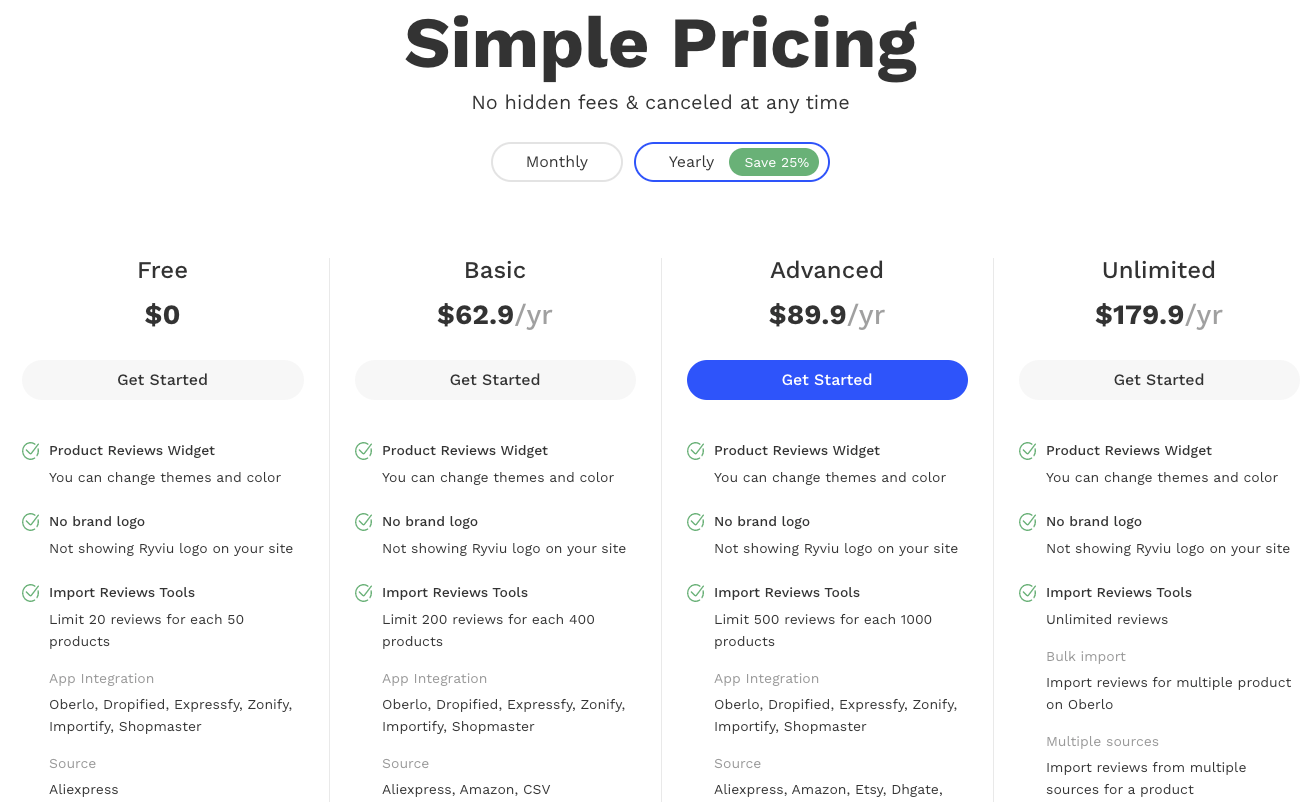This screenshot has width=1316, height=802.
Task: Choose the blue Advanced Get Started button
Action: pyautogui.click(x=827, y=380)
